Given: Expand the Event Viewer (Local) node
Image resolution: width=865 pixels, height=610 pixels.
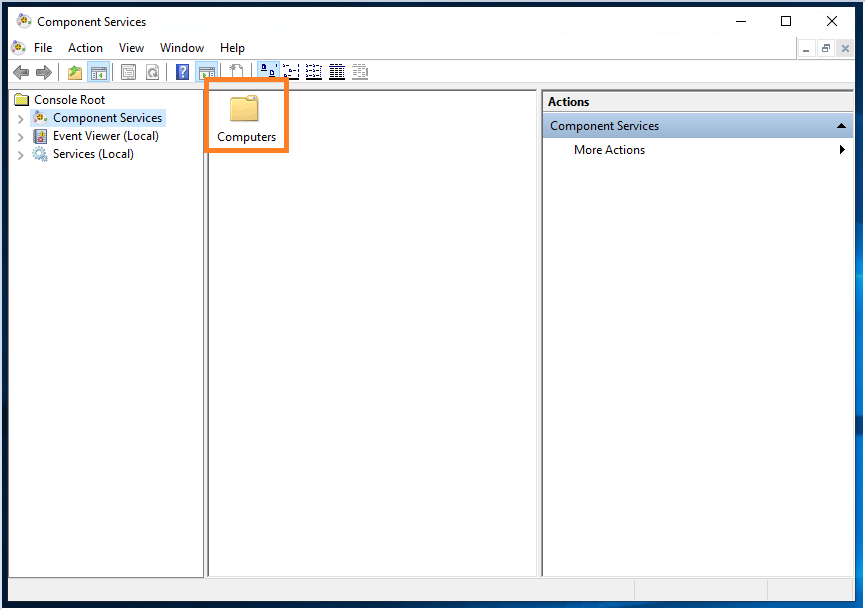Looking at the screenshot, I should point(20,137).
